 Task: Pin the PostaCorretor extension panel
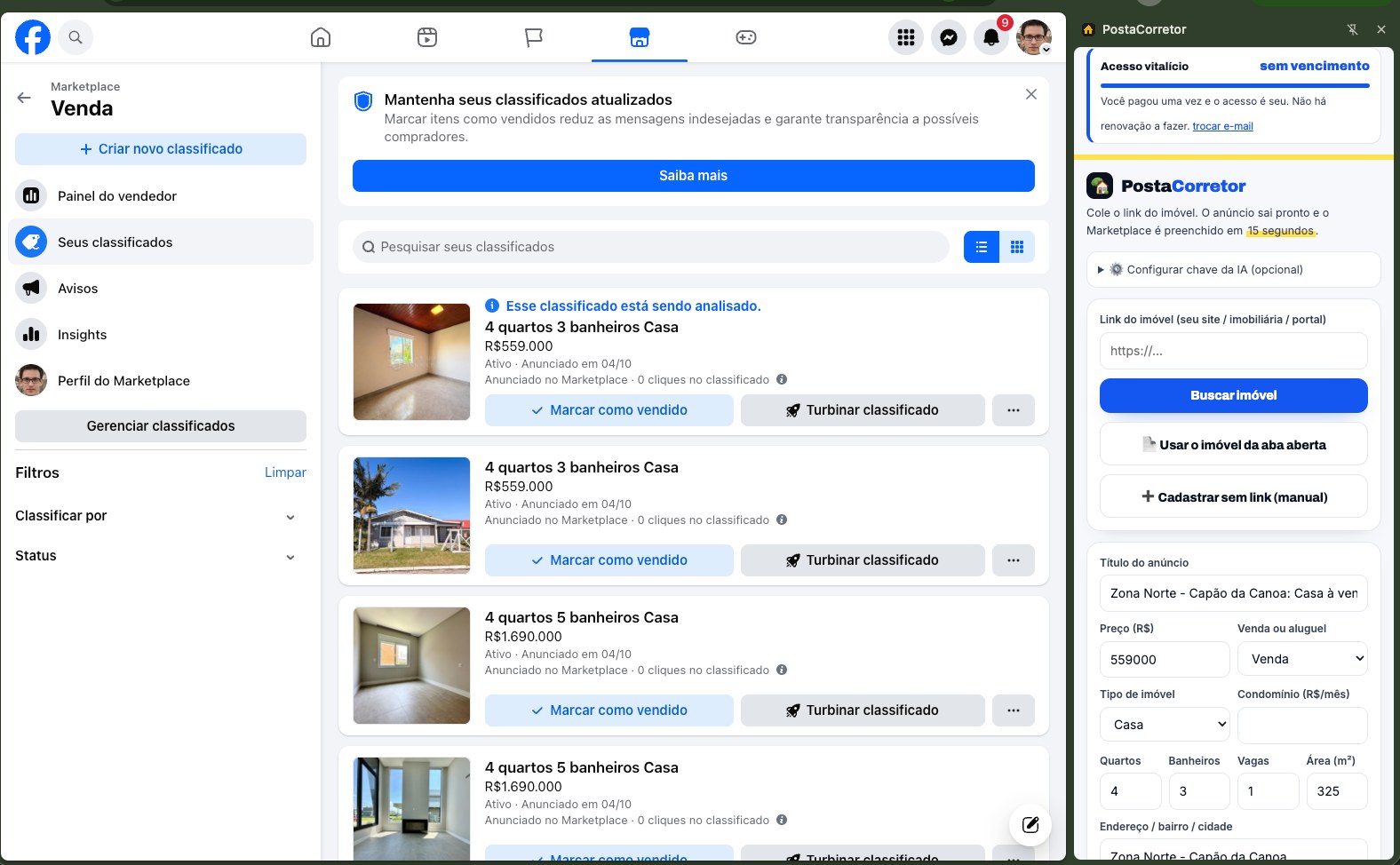pyautogui.click(x=1352, y=29)
